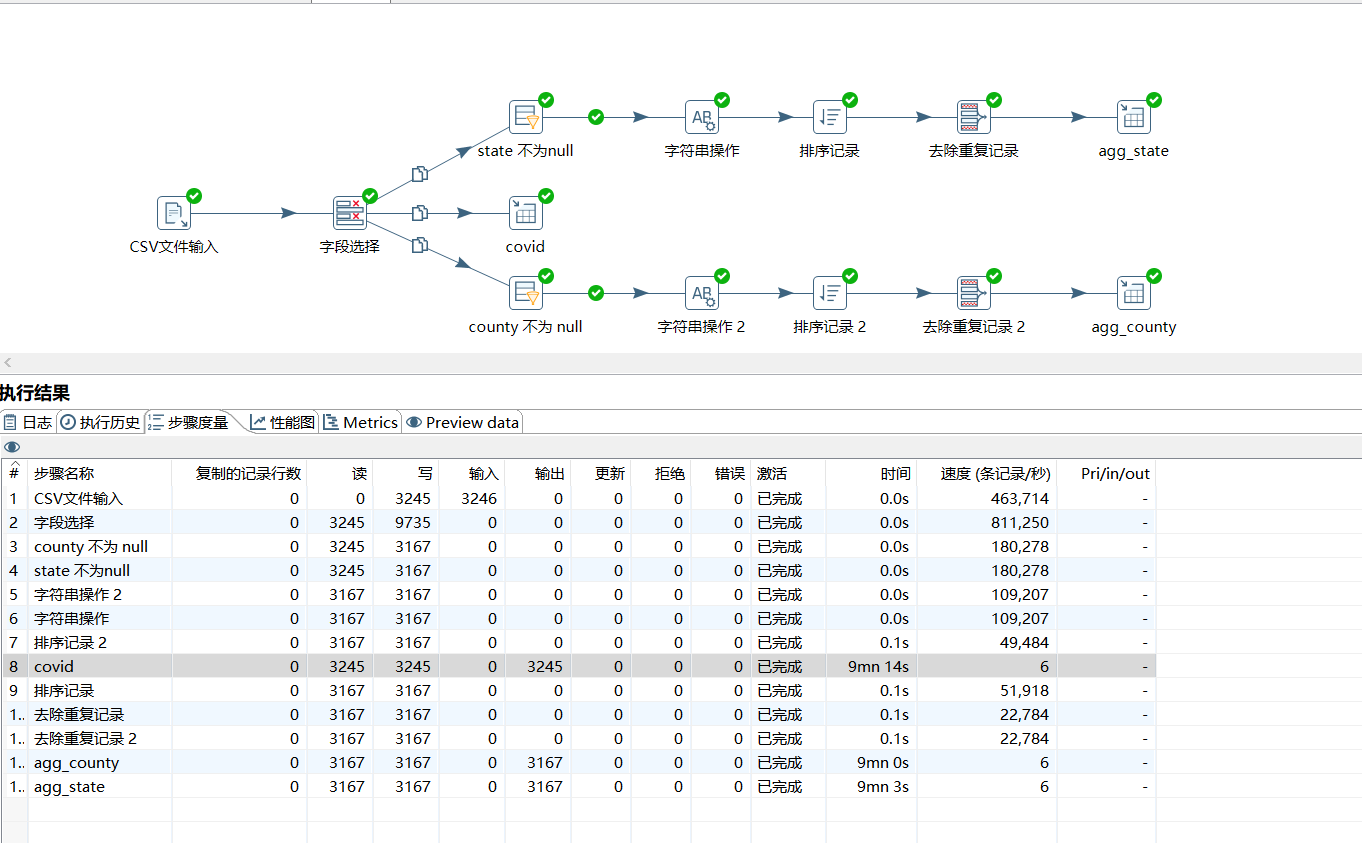Viewport: 1362px width, 843px height.
Task: Select the covid row in the metrics table
Action: click(578, 666)
